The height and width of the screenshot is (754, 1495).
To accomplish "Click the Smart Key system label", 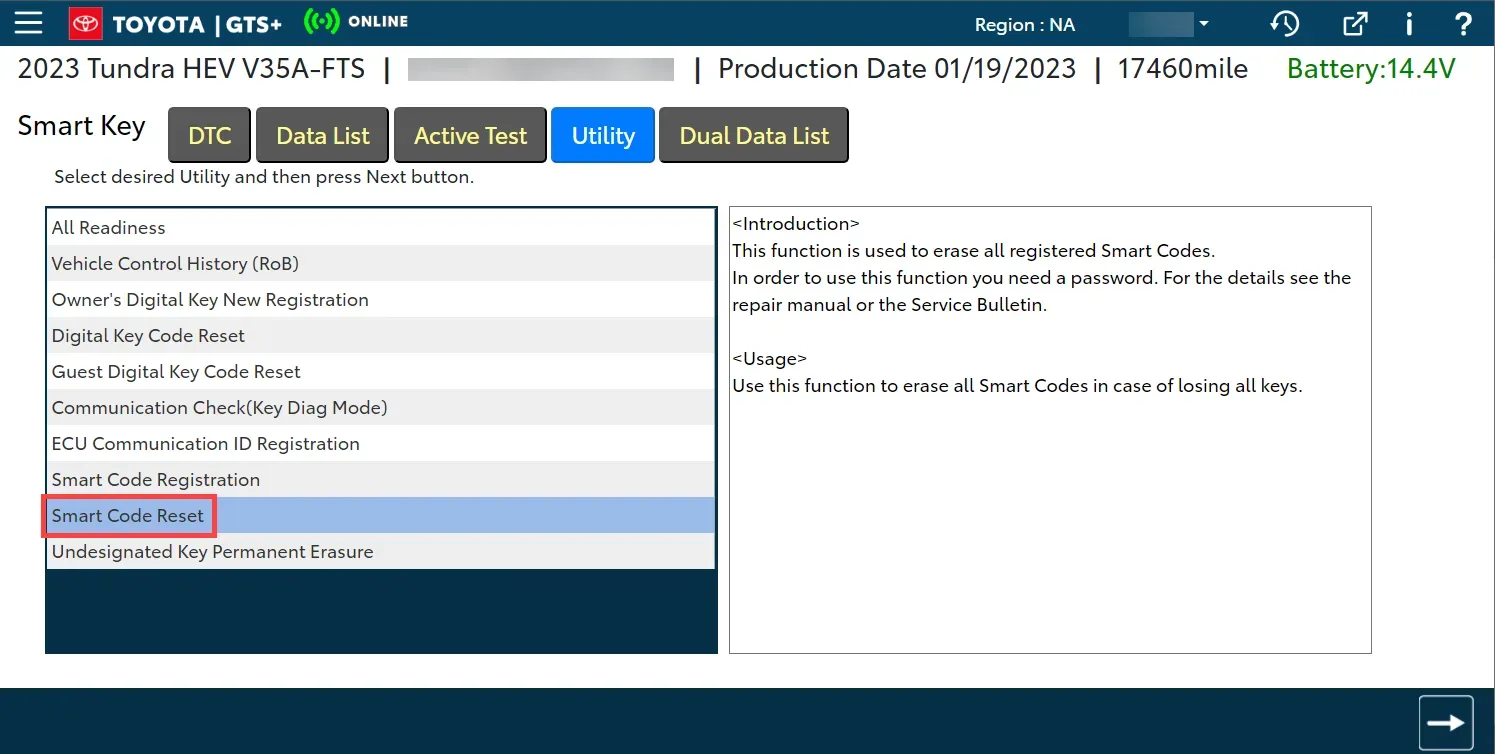I will pos(82,126).
